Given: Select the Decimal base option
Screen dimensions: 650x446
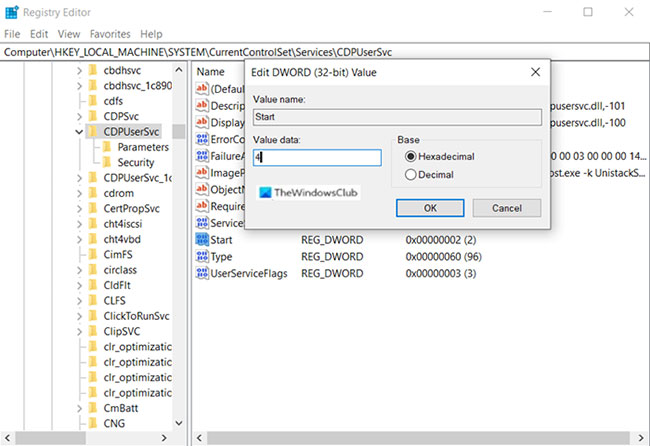Looking at the screenshot, I should [x=410, y=175].
